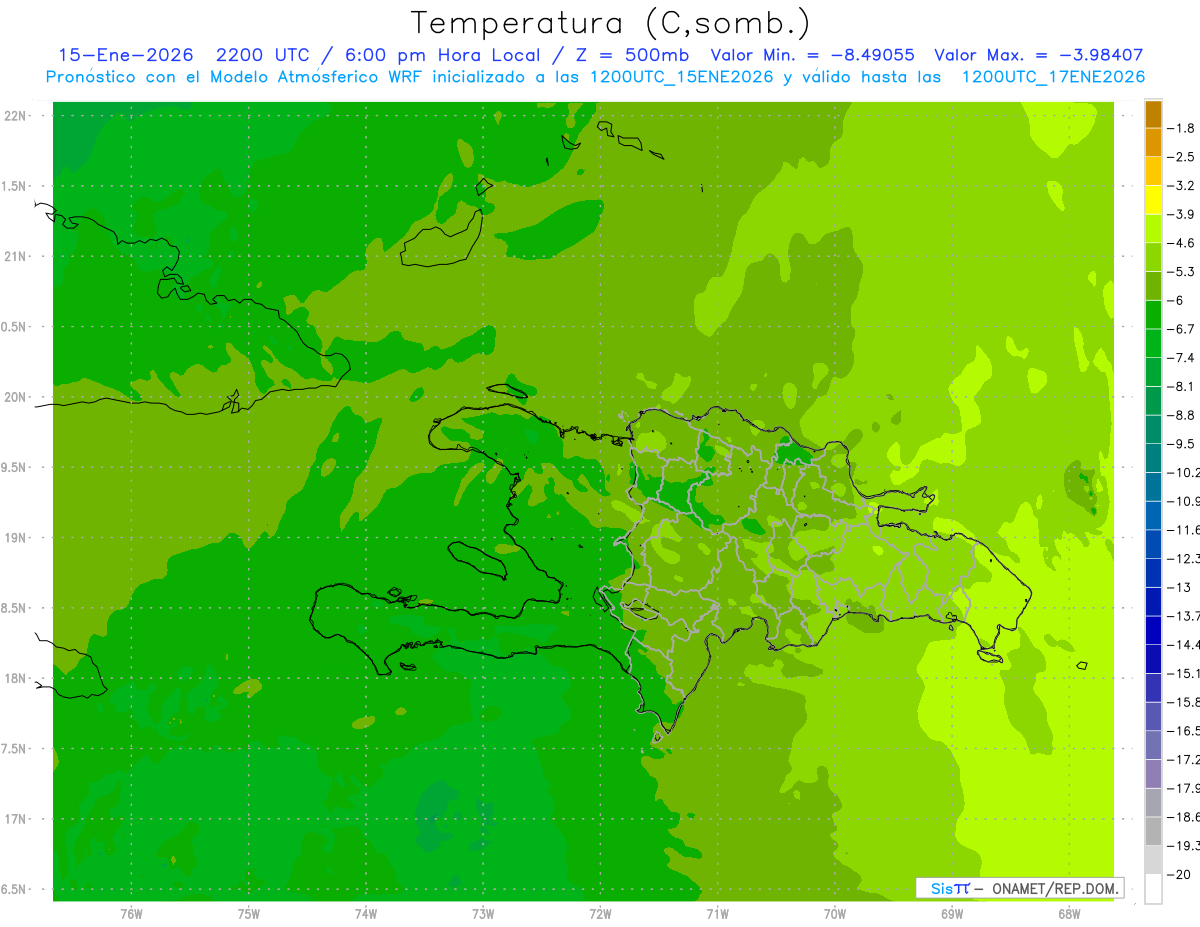Click the 70W longitude label
The image size is (1200, 927).
(x=835, y=914)
